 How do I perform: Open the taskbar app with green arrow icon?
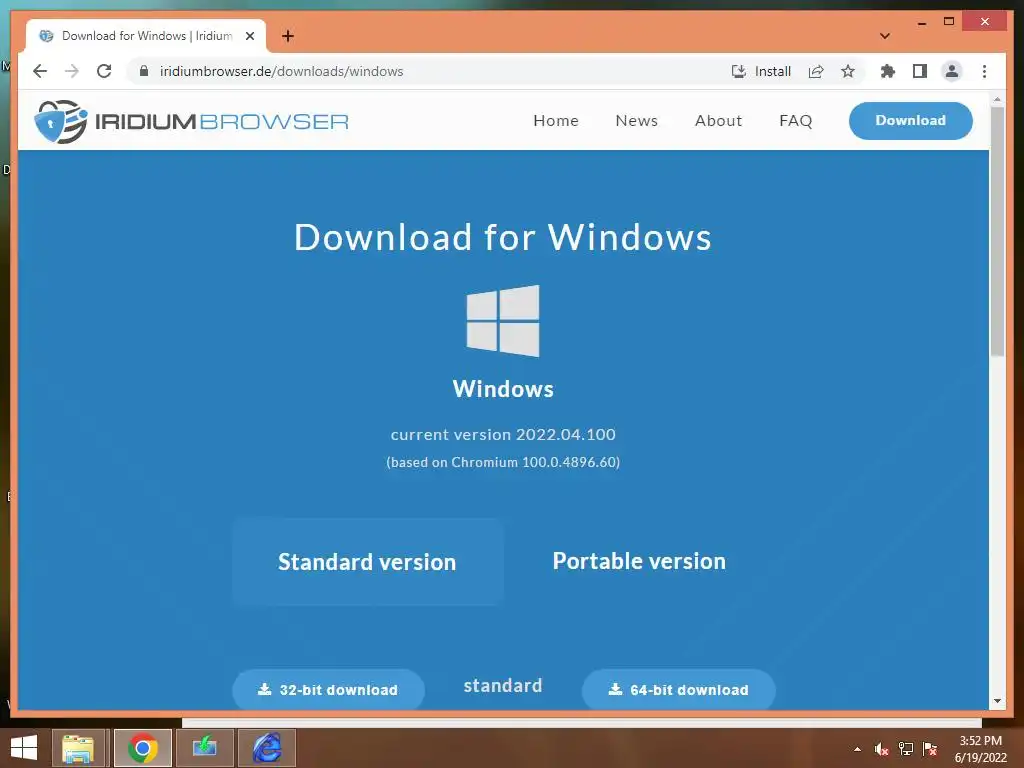pos(204,748)
